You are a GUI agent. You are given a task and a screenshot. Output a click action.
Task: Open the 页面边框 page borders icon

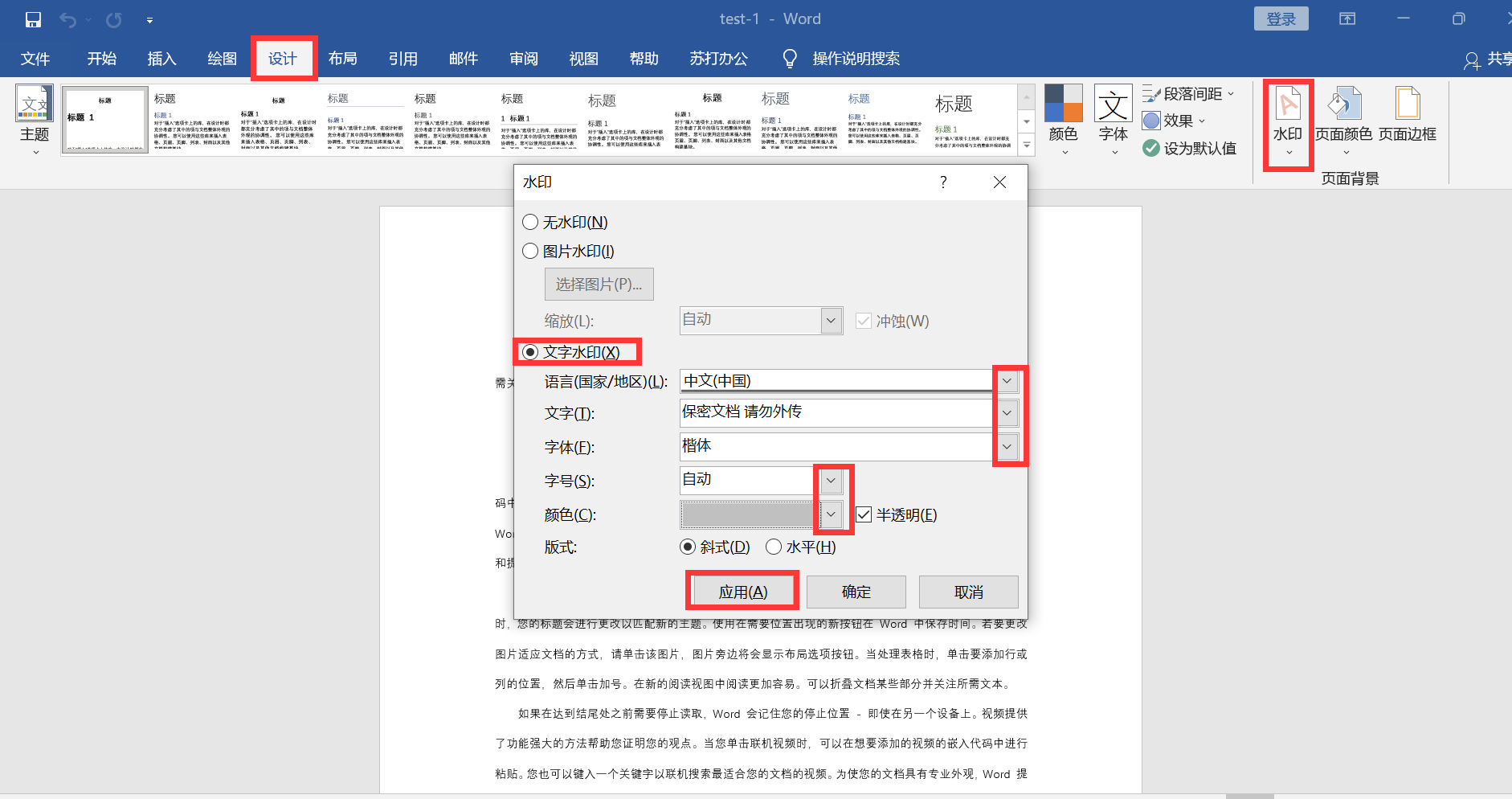(1408, 104)
